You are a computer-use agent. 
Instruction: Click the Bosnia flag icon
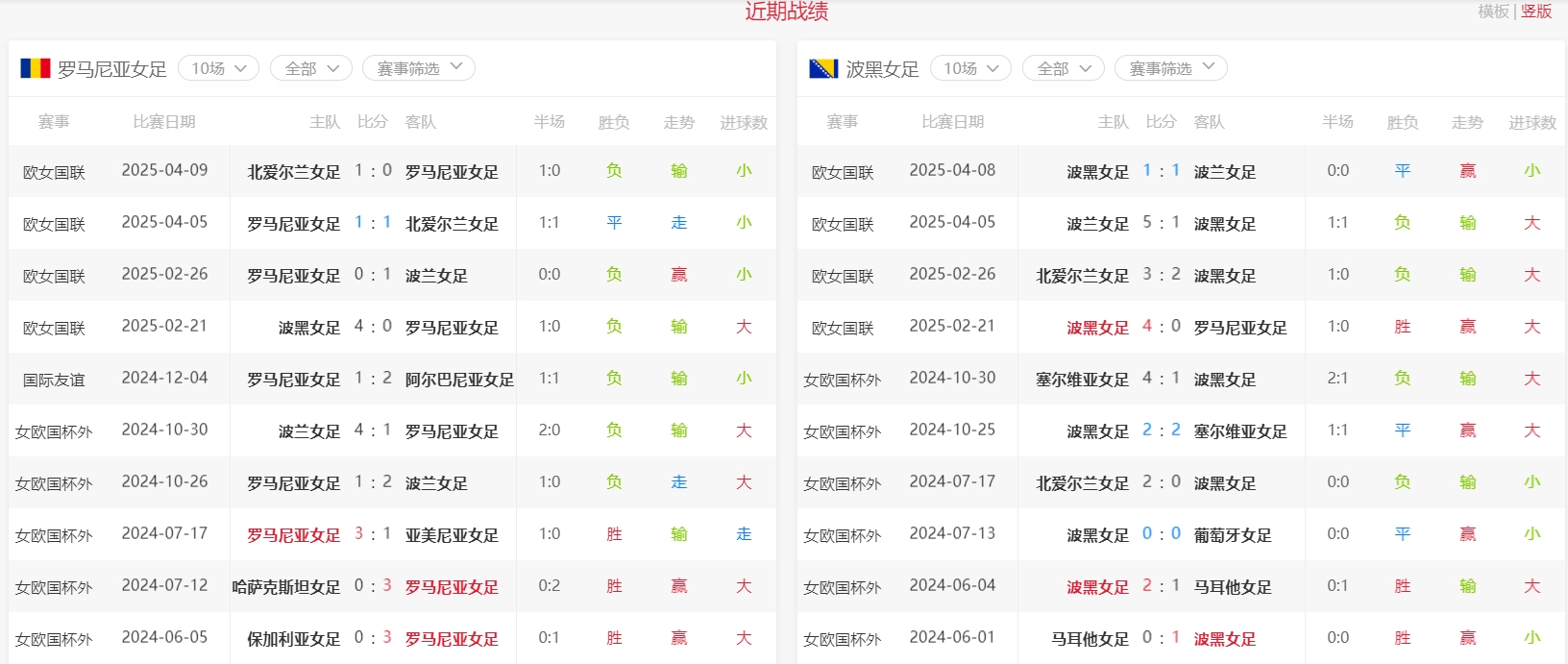pos(823,68)
